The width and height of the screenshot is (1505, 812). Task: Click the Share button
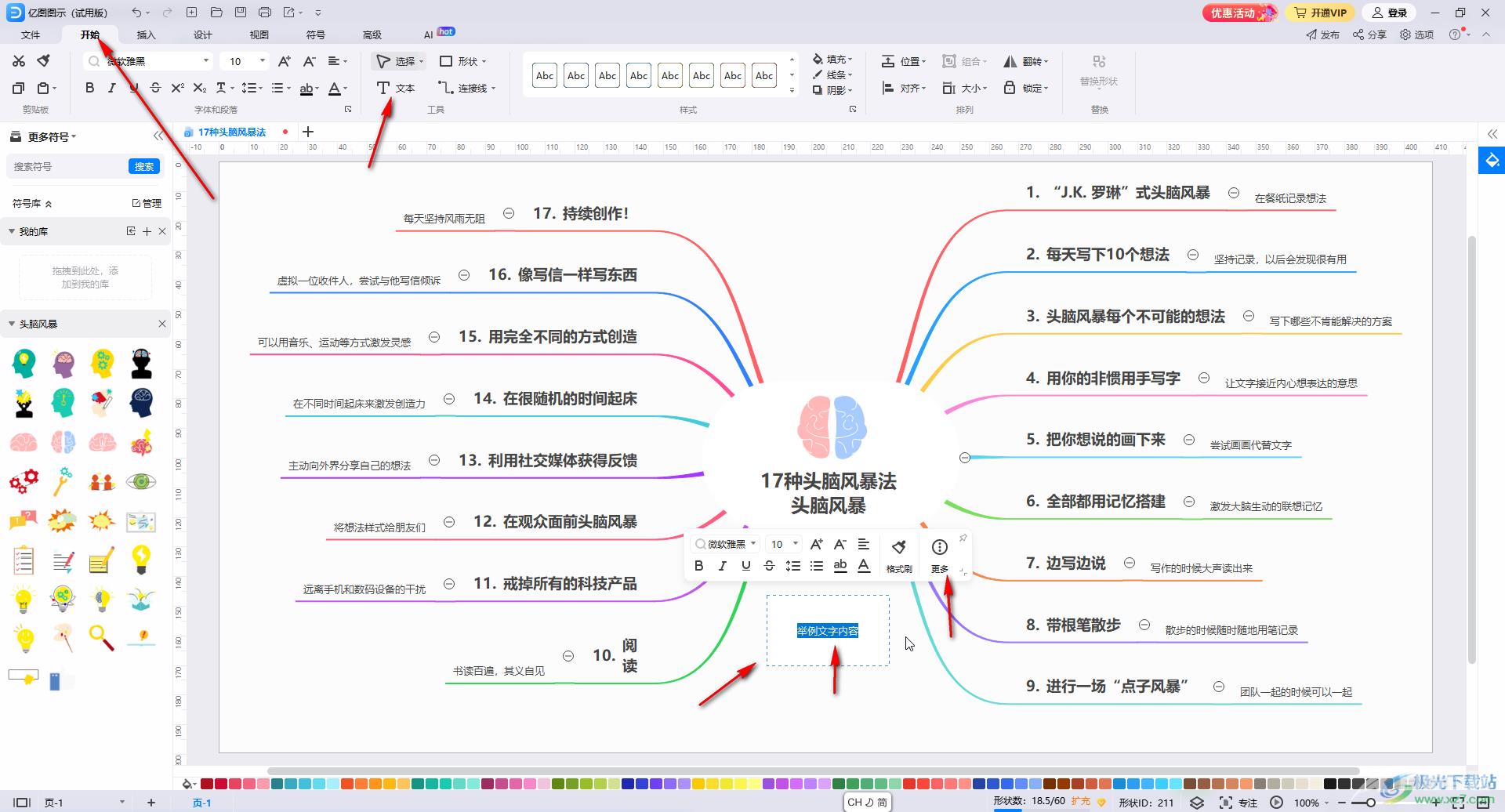click(1370, 34)
